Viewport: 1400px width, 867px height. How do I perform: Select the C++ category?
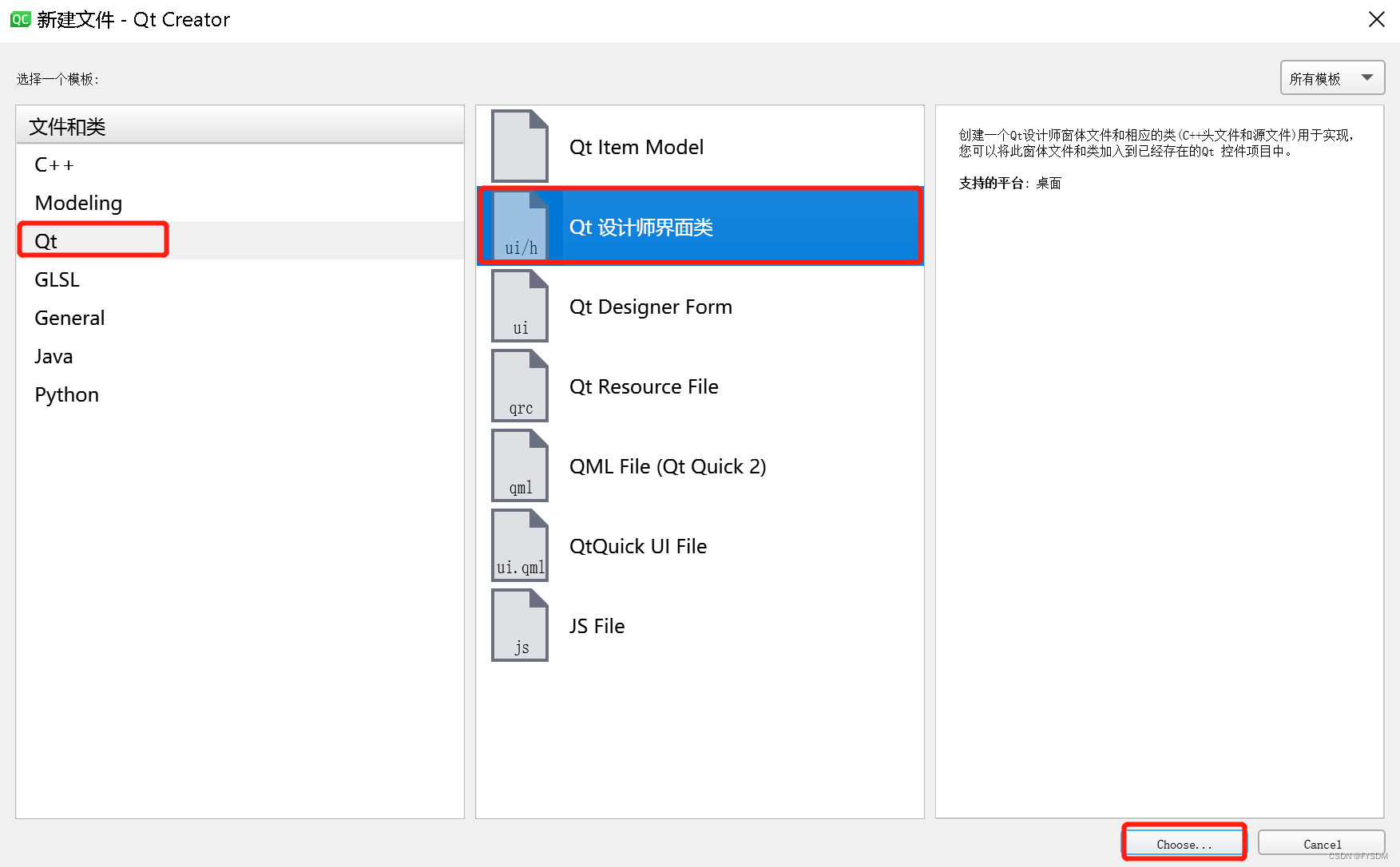pyautogui.click(x=240, y=164)
